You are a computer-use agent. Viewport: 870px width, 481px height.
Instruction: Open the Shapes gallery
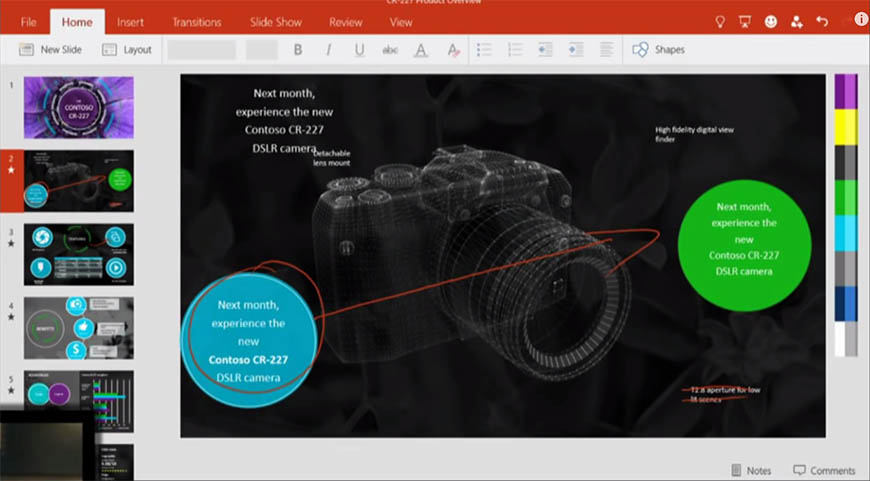(659, 49)
